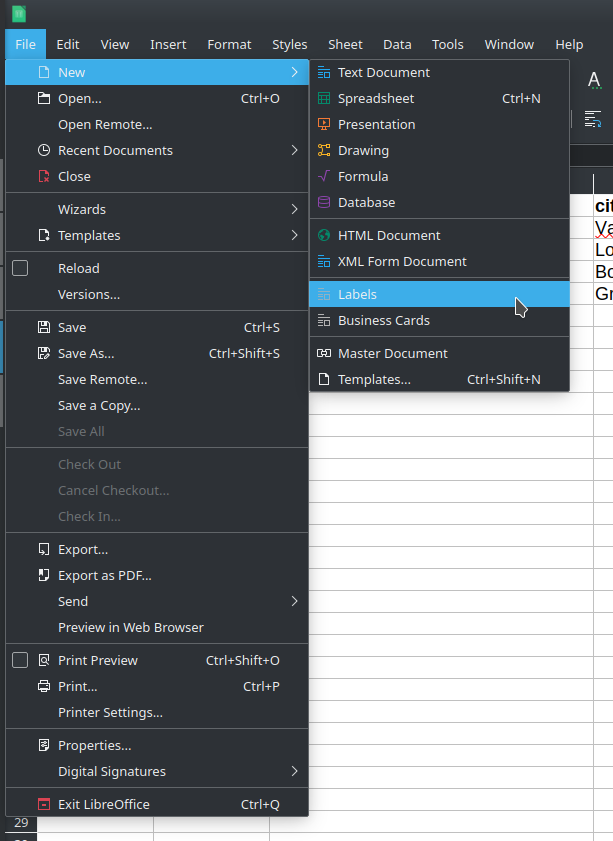This screenshot has height=841, width=613.
Task: Click the LibreOffice Calc app icon in title bar
Action: click(19, 13)
